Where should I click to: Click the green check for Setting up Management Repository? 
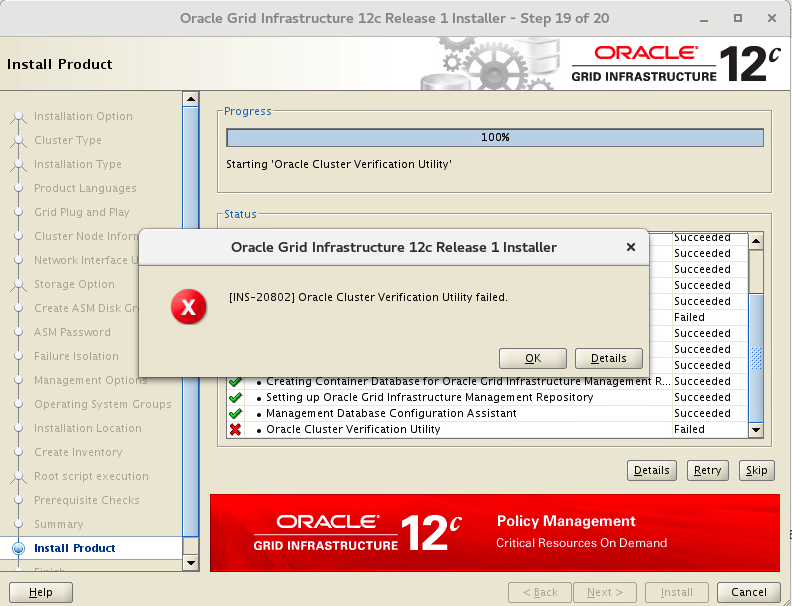click(235, 397)
